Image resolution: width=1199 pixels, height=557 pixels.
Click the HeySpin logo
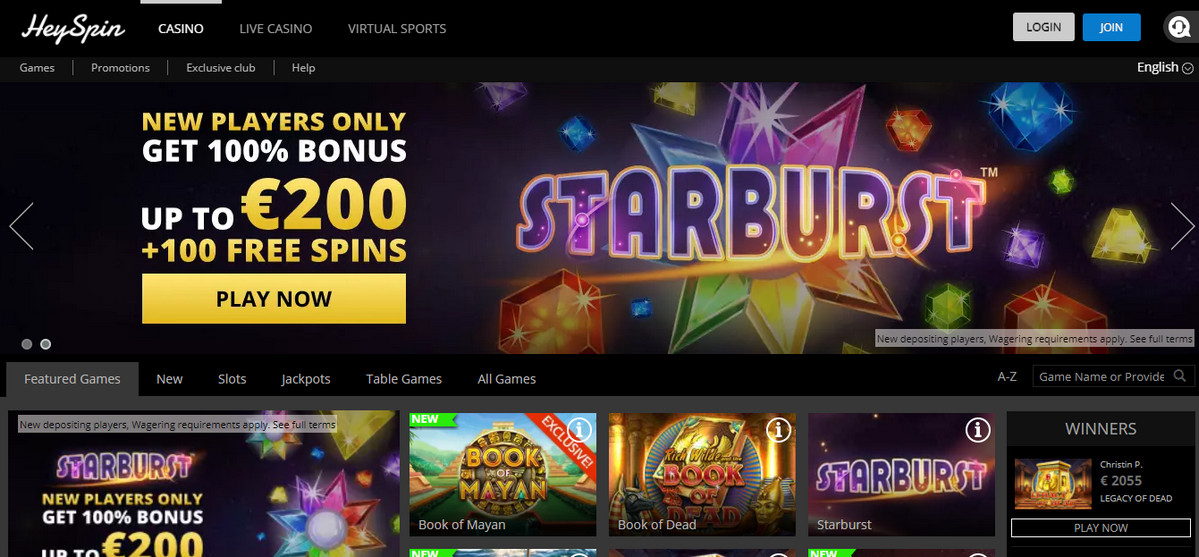coord(73,28)
